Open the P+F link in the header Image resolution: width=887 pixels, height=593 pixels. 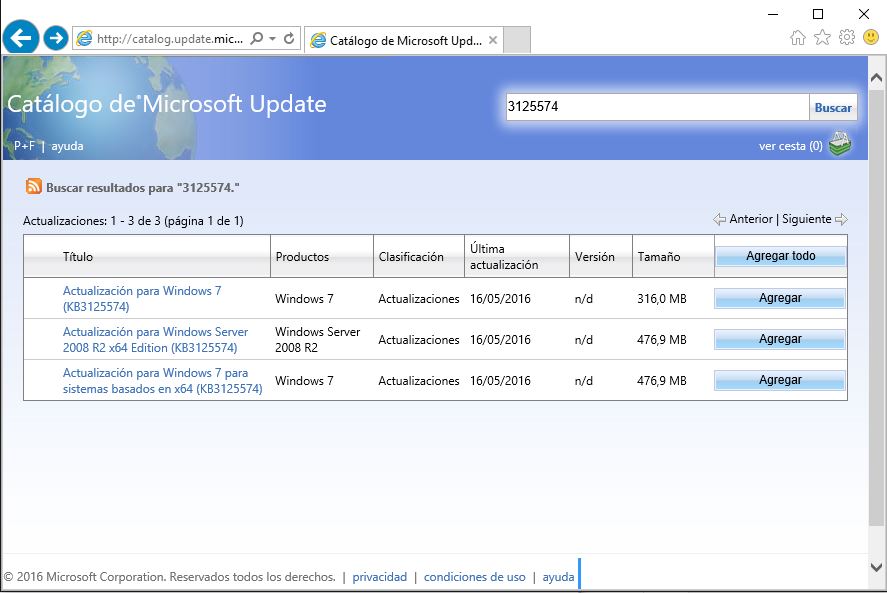(24, 146)
